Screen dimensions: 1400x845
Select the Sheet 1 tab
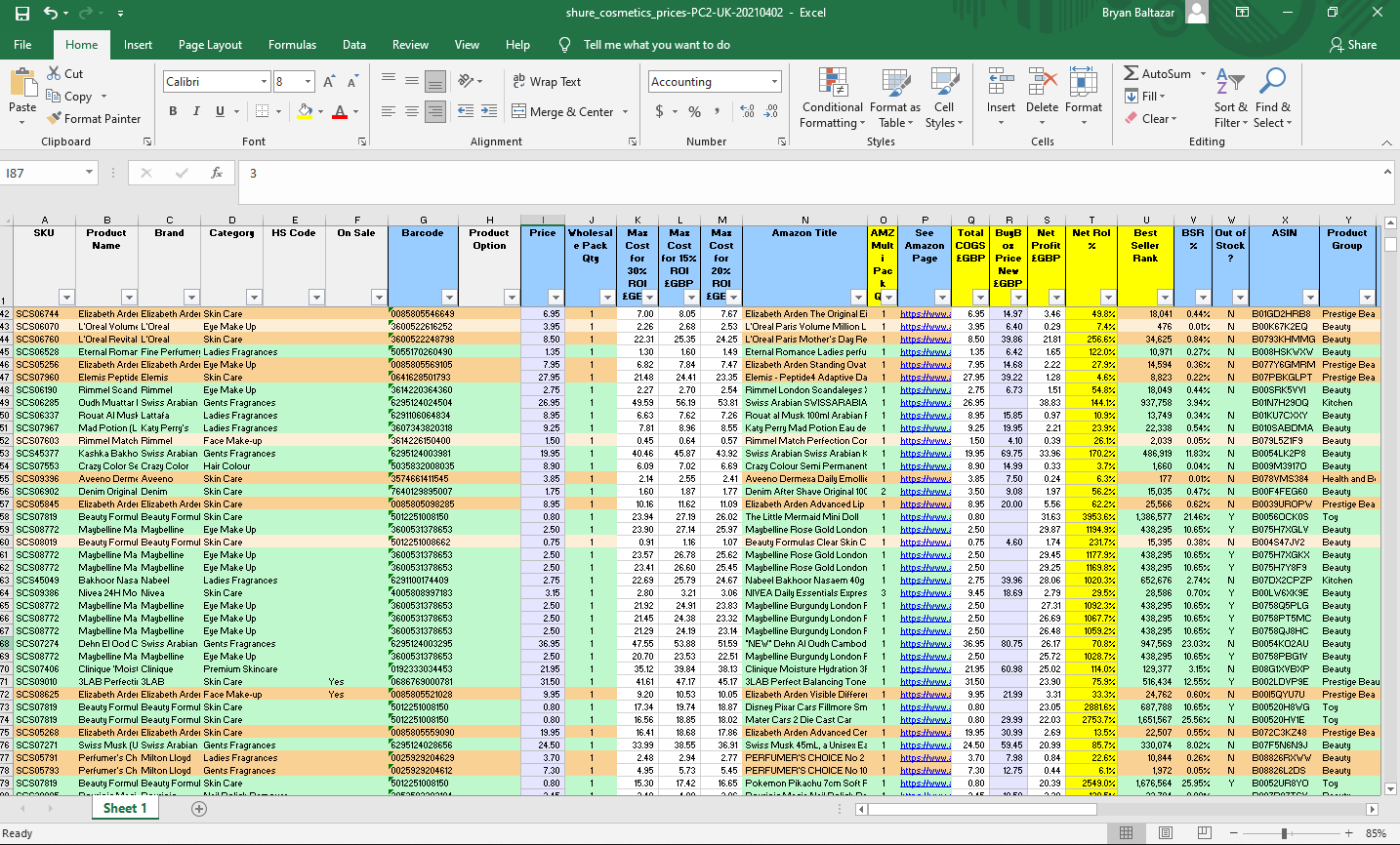pyautogui.click(x=125, y=809)
